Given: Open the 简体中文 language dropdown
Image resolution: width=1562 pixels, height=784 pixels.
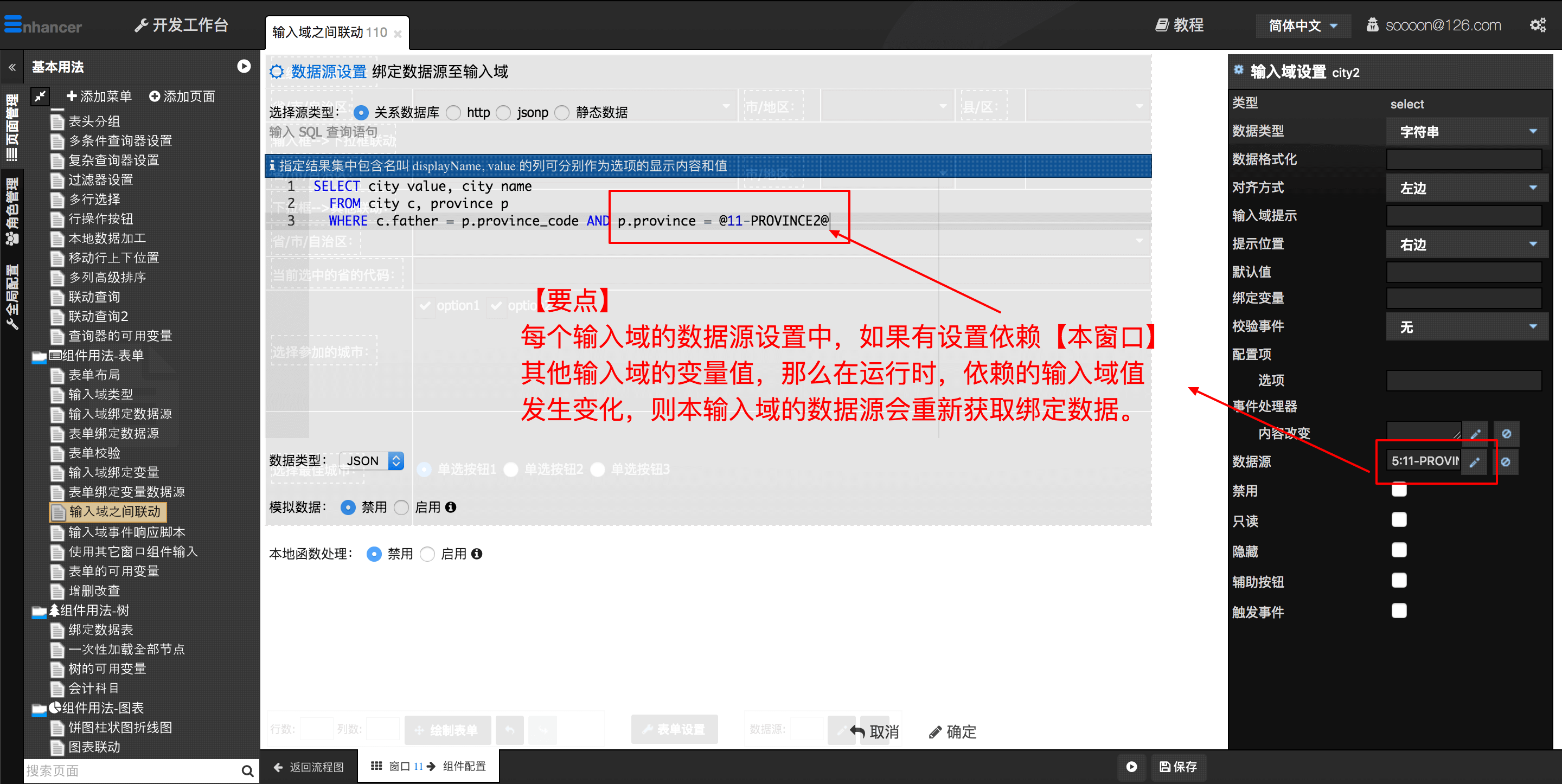Looking at the screenshot, I should click(1302, 25).
